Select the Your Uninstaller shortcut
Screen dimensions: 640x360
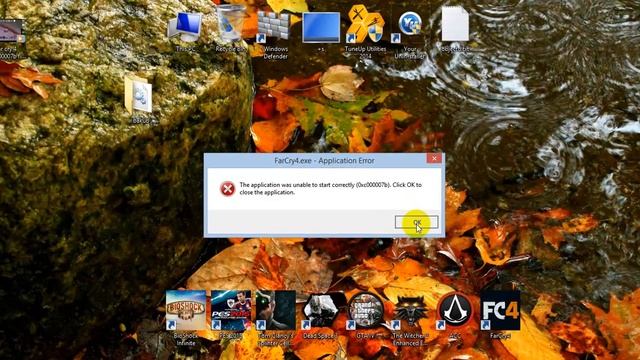(x=410, y=35)
